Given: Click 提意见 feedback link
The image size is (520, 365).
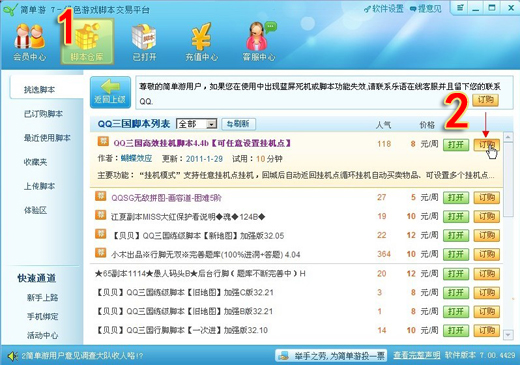Looking at the screenshot, I should [426, 9].
